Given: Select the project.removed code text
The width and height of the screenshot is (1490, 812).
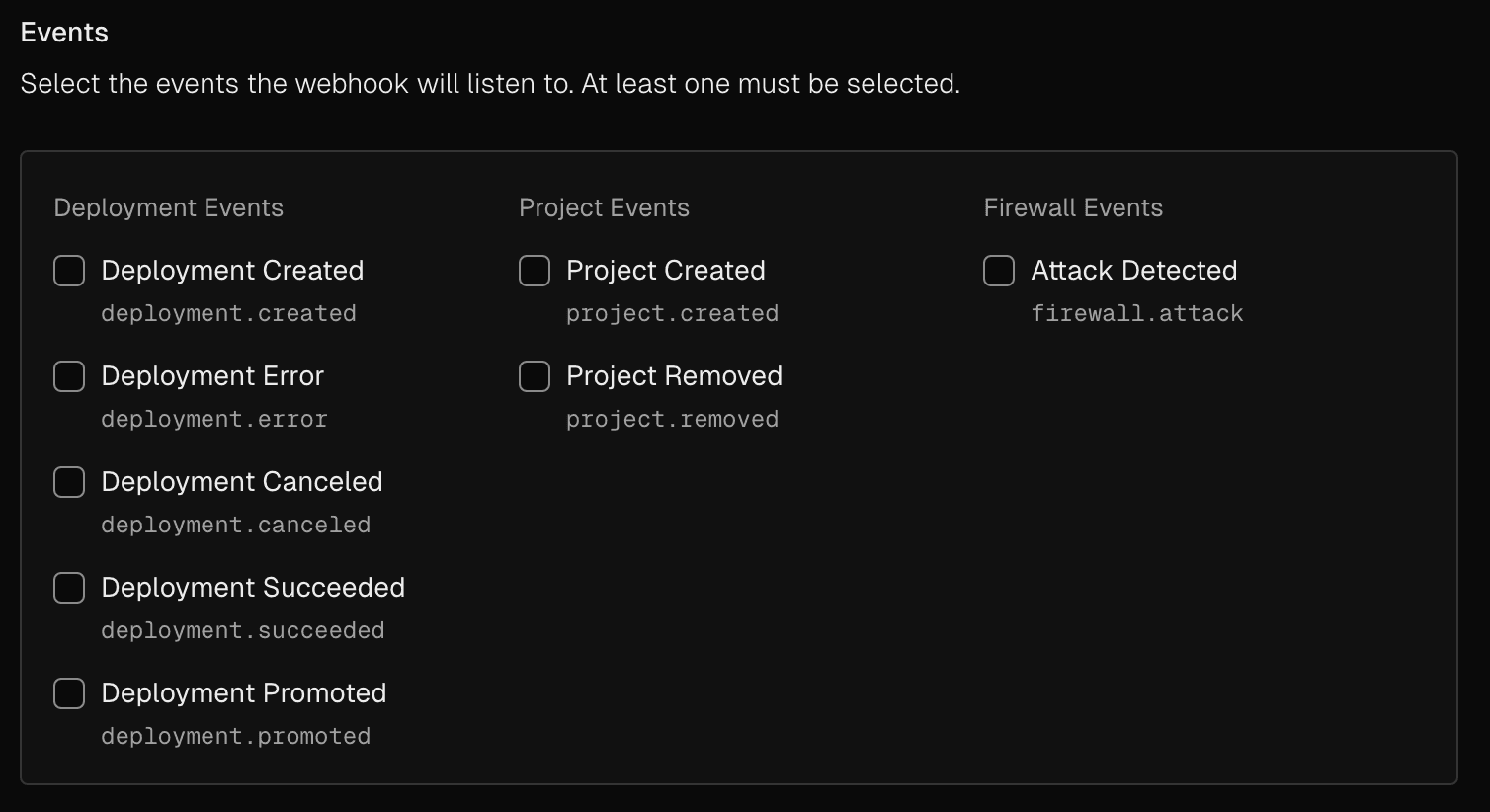Looking at the screenshot, I should click(672, 419).
